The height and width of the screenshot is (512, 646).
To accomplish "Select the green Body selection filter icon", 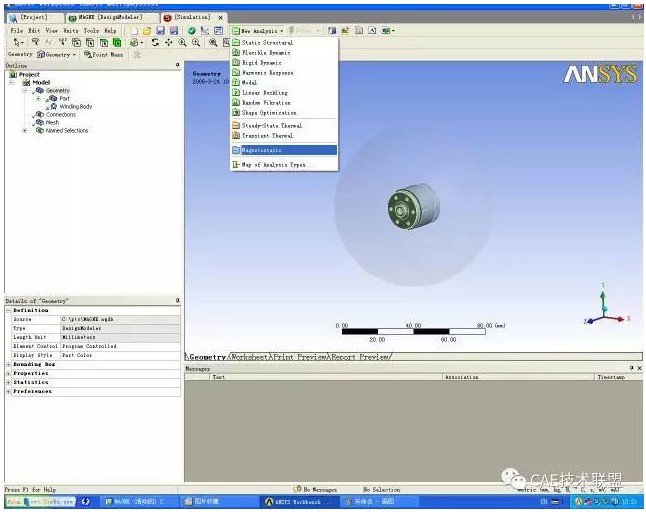I will [117, 42].
